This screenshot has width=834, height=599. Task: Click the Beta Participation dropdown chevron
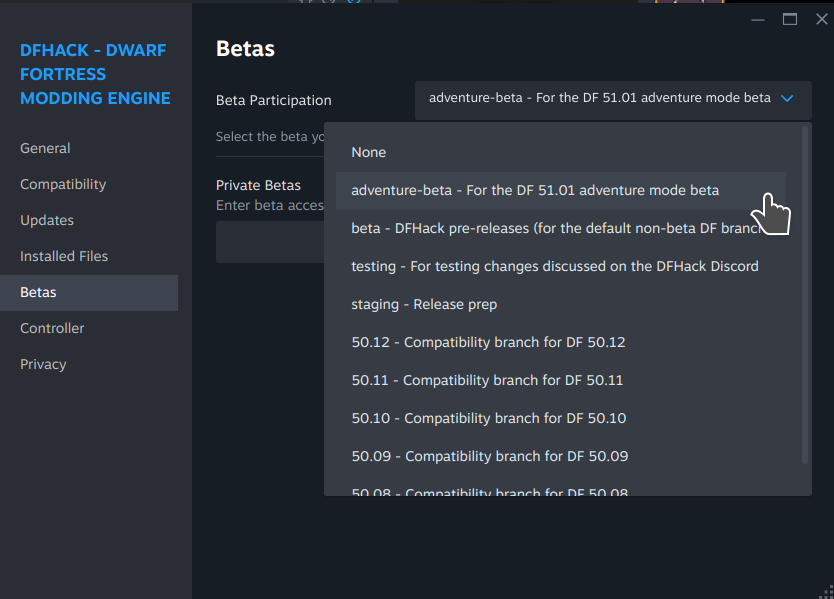(x=787, y=99)
